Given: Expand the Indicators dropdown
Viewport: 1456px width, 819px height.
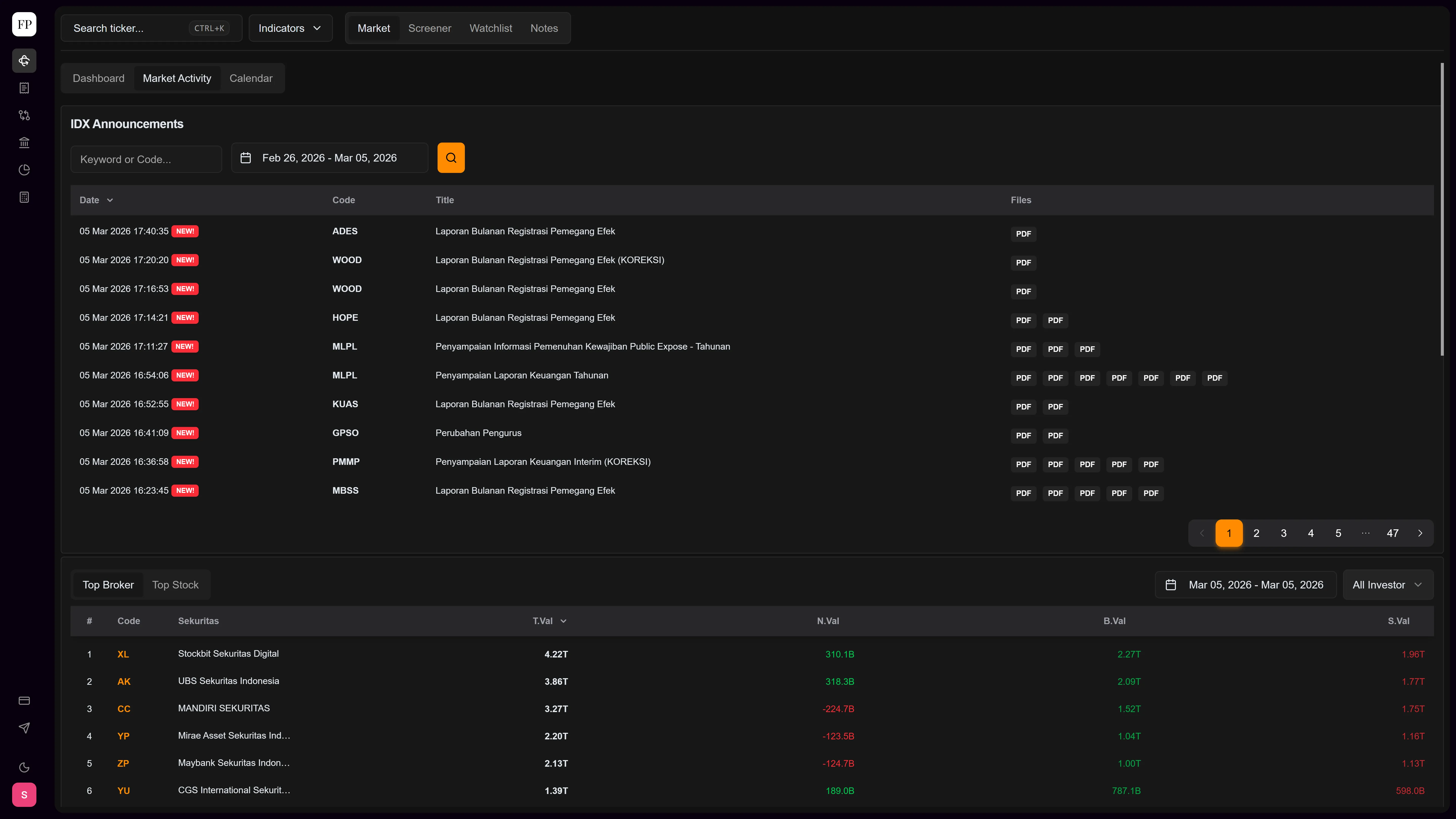Looking at the screenshot, I should point(290,28).
